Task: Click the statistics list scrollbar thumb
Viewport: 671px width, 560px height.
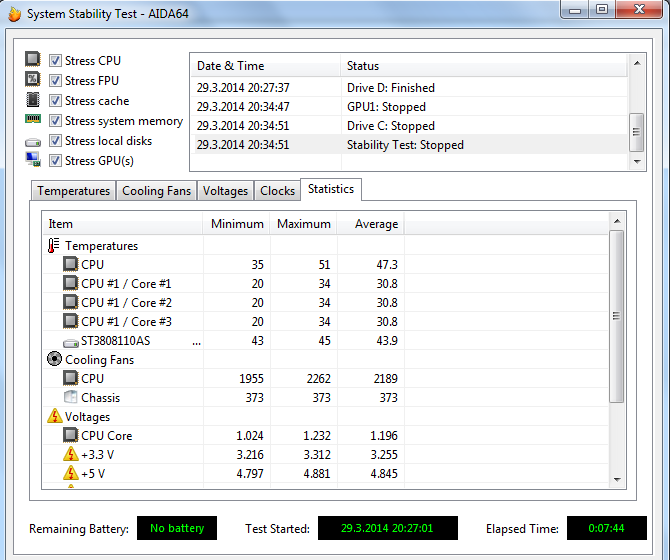Action: pyautogui.click(x=617, y=316)
